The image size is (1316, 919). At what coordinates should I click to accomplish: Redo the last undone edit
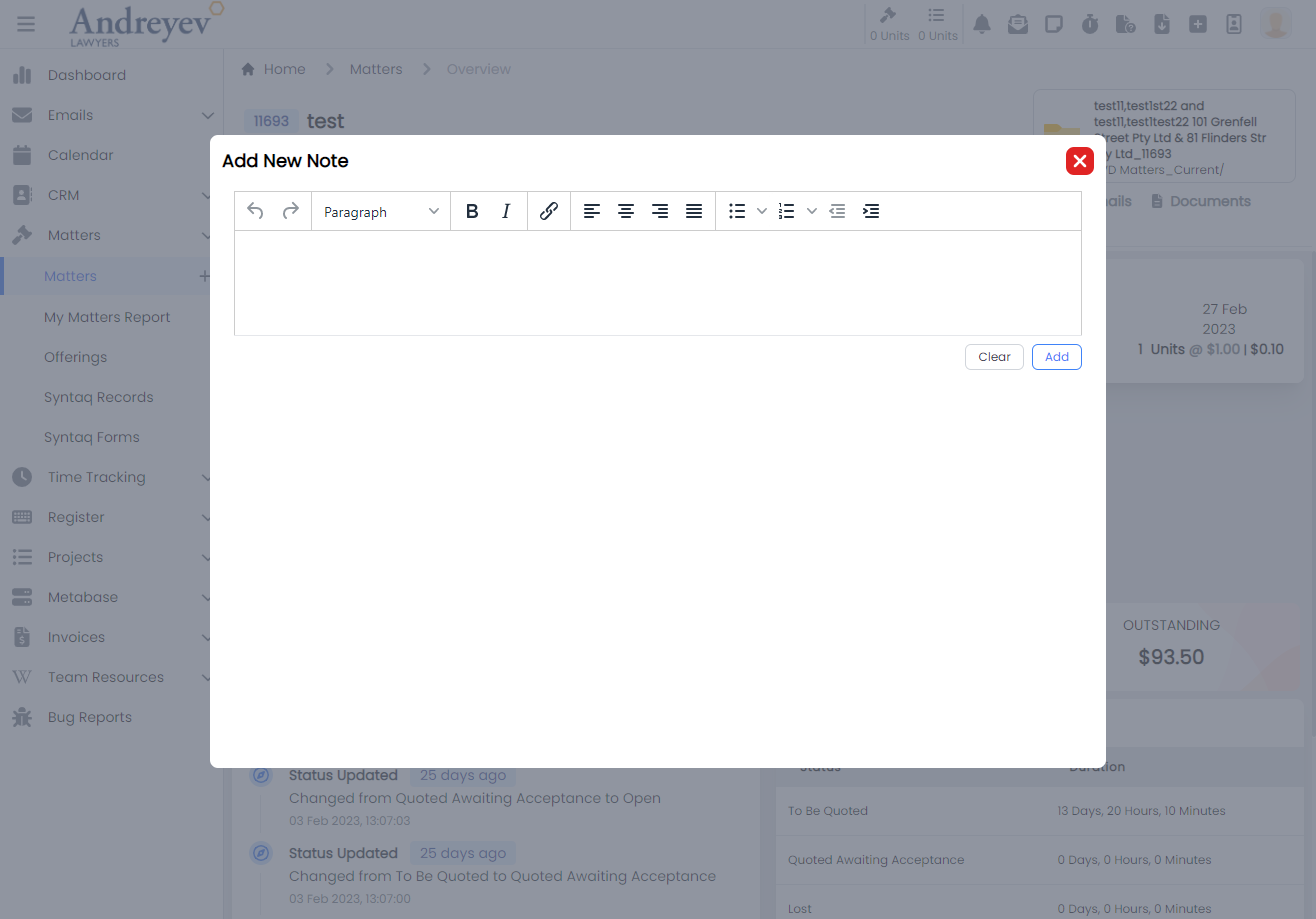[291, 211]
